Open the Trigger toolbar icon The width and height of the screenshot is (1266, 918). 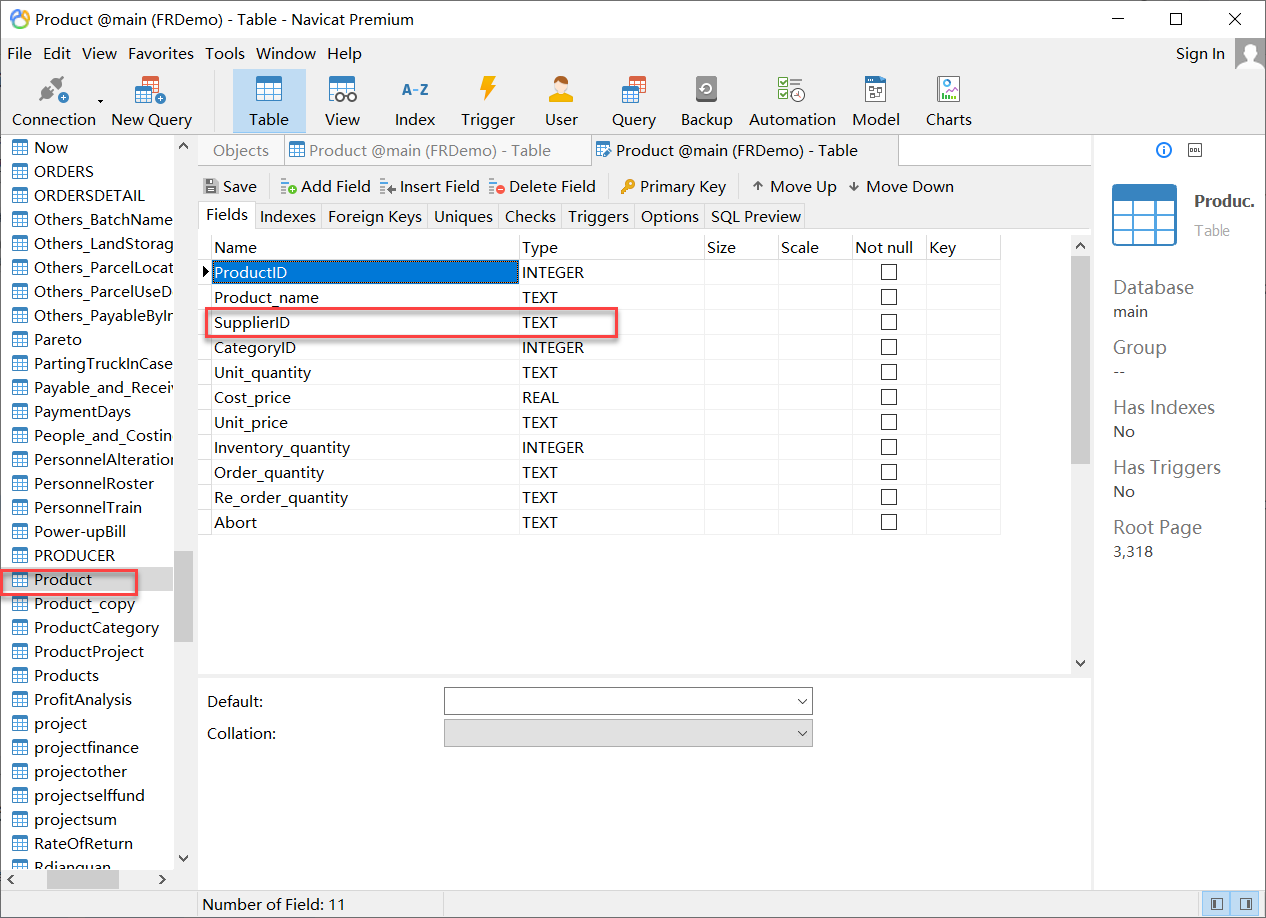[x=488, y=101]
